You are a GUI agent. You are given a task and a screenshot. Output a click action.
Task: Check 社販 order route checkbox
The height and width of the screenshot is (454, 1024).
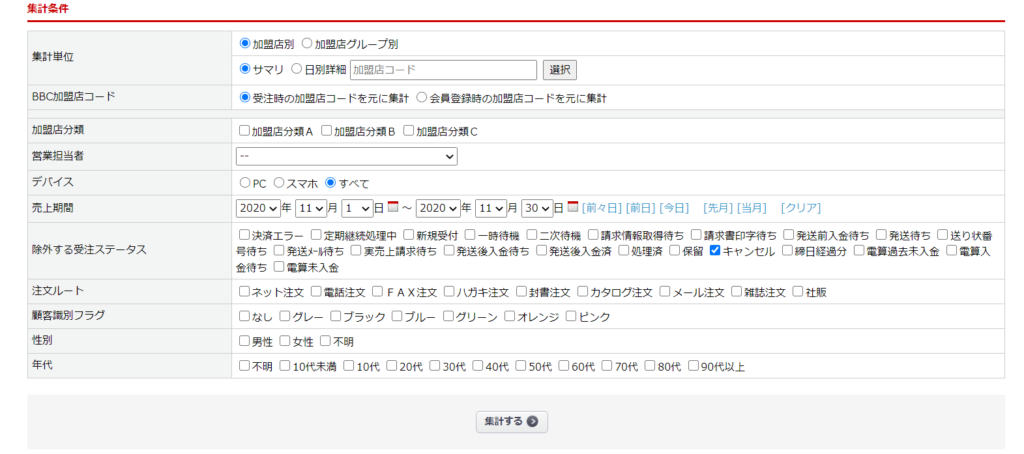[x=797, y=291]
